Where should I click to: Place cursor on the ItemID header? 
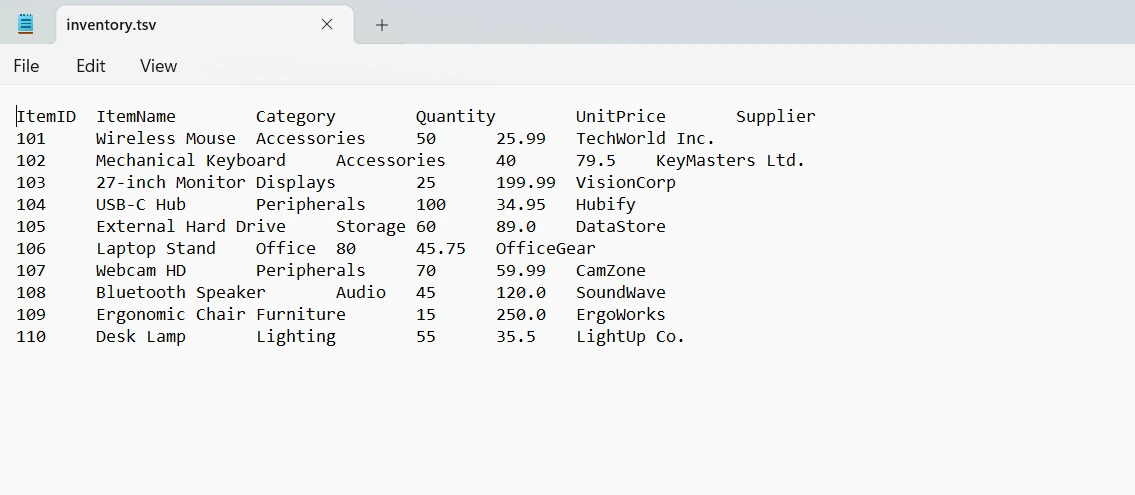[x=46, y=116]
